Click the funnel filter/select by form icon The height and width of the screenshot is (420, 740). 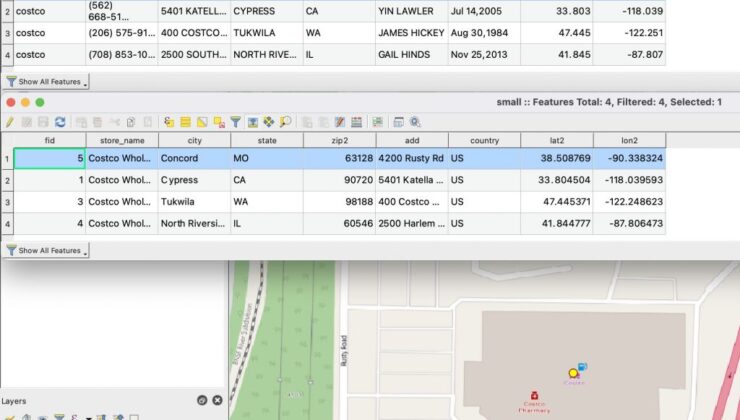(x=235, y=122)
